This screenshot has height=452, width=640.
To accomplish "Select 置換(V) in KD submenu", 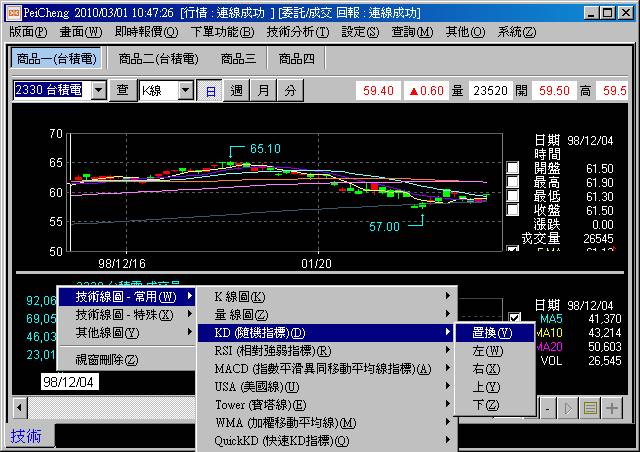I will click(x=495, y=332).
